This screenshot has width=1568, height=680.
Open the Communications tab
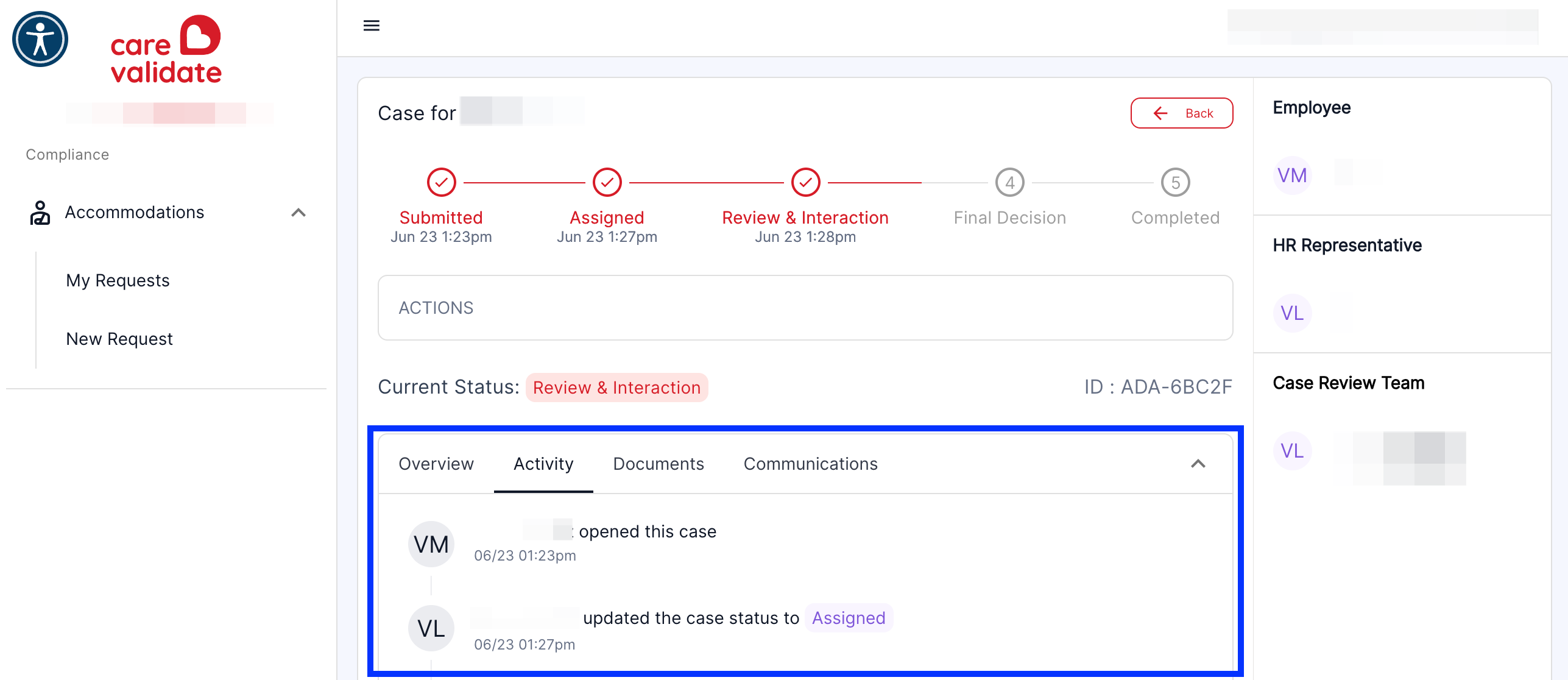pos(811,464)
